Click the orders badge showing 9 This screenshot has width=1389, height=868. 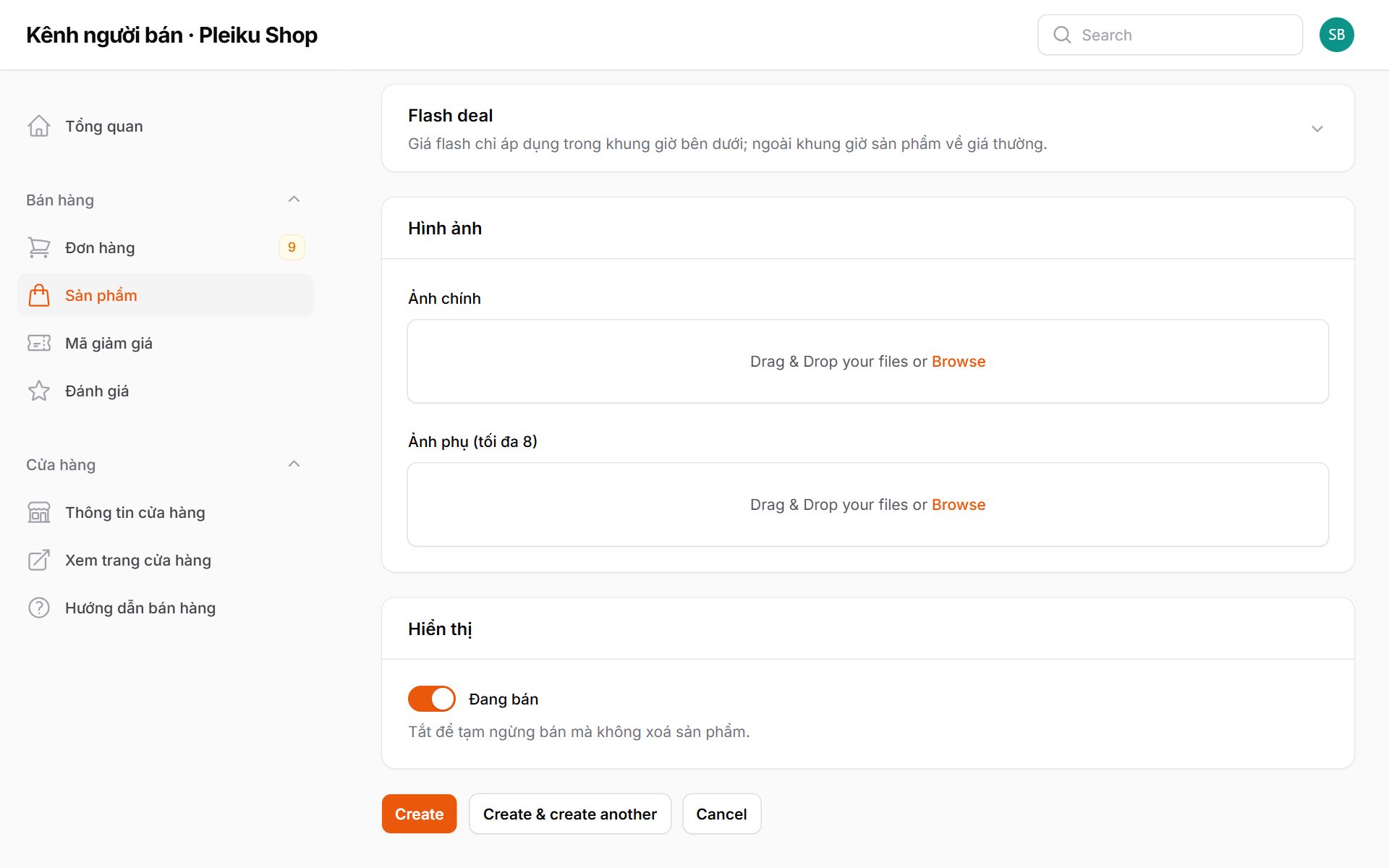click(292, 247)
